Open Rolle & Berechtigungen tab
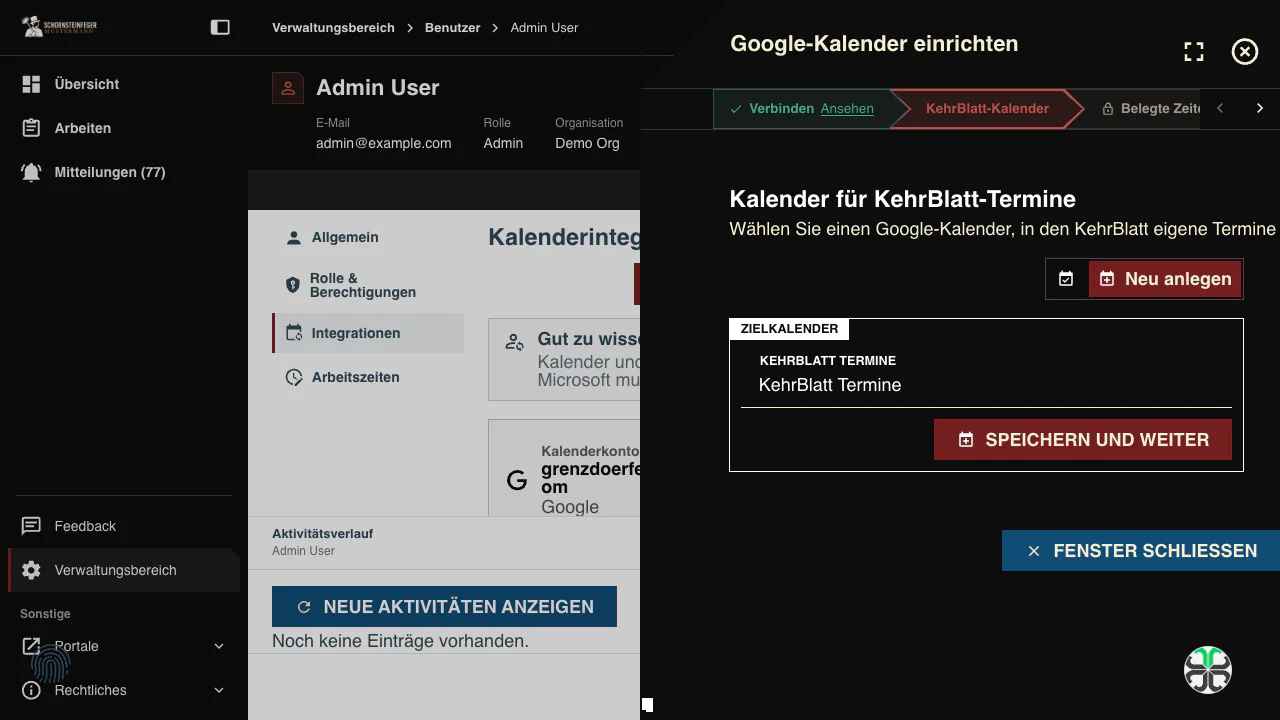This screenshot has height=720, width=1280. 368,285
